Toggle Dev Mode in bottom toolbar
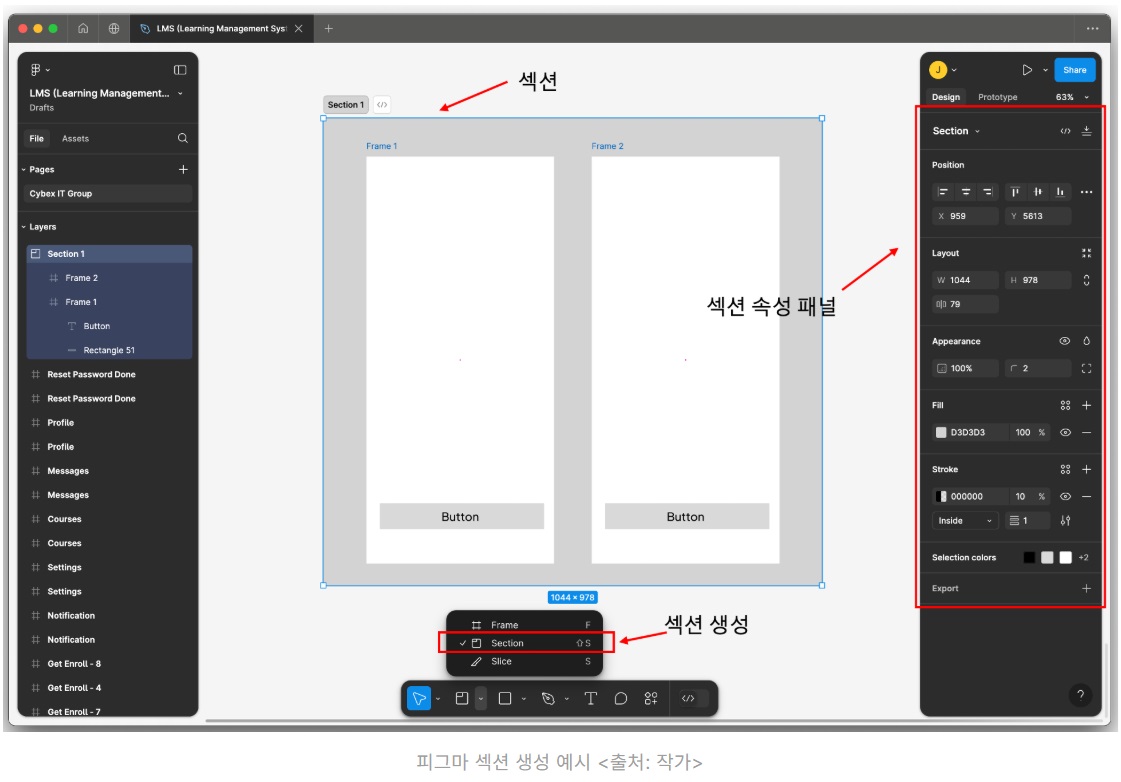This screenshot has height=782, width=1121. tap(688, 698)
